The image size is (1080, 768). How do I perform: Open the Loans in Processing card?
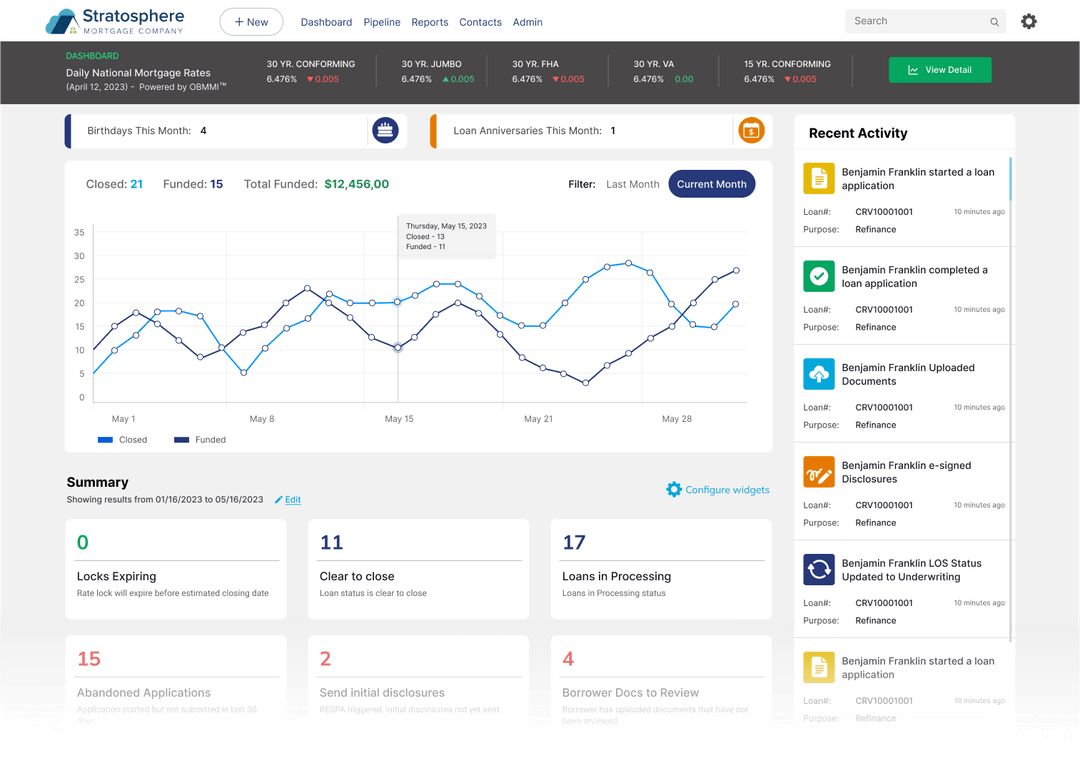[x=661, y=569]
